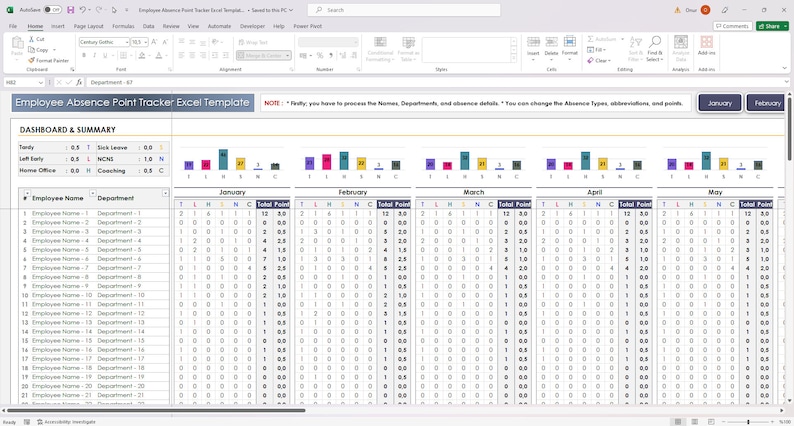The image size is (794, 426).
Task: Open the font size 10,5 dropdown
Action: click(145, 42)
